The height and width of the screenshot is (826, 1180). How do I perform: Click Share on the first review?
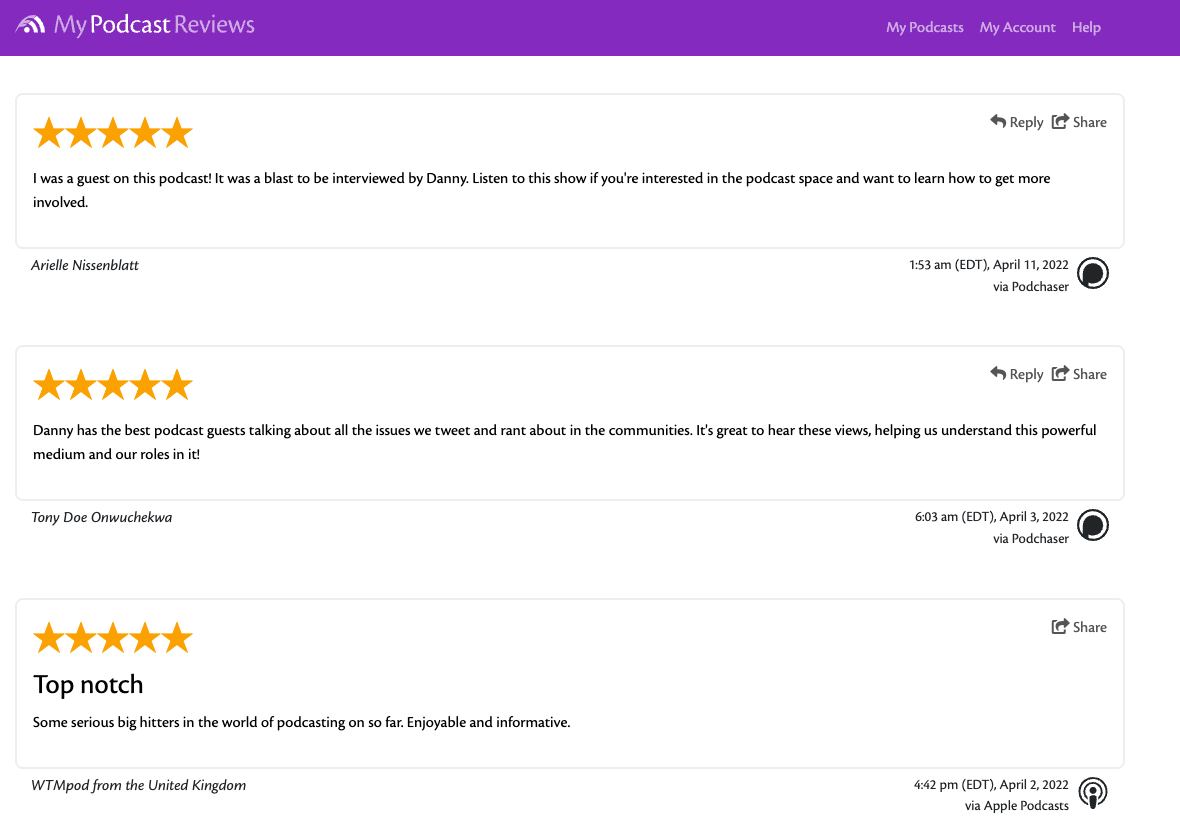click(1088, 121)
